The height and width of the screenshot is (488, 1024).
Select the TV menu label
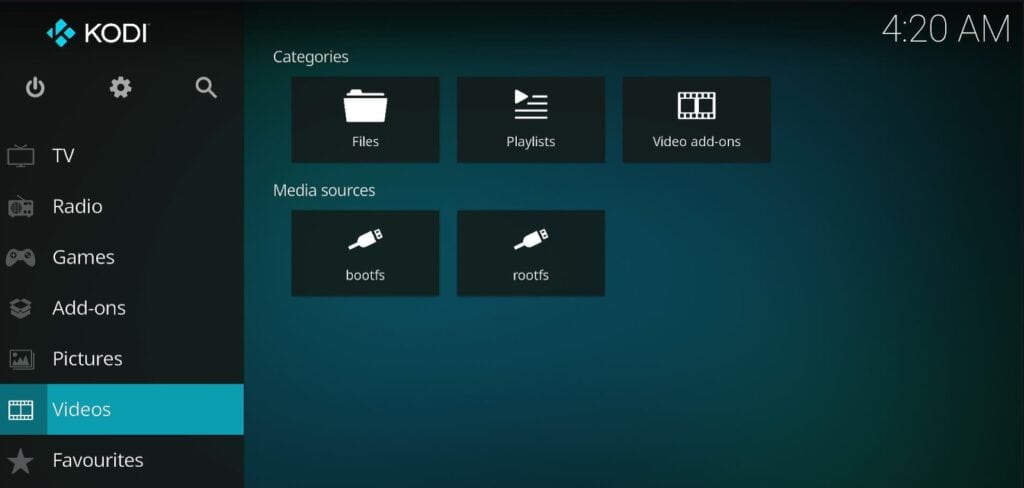click(64, 156)
